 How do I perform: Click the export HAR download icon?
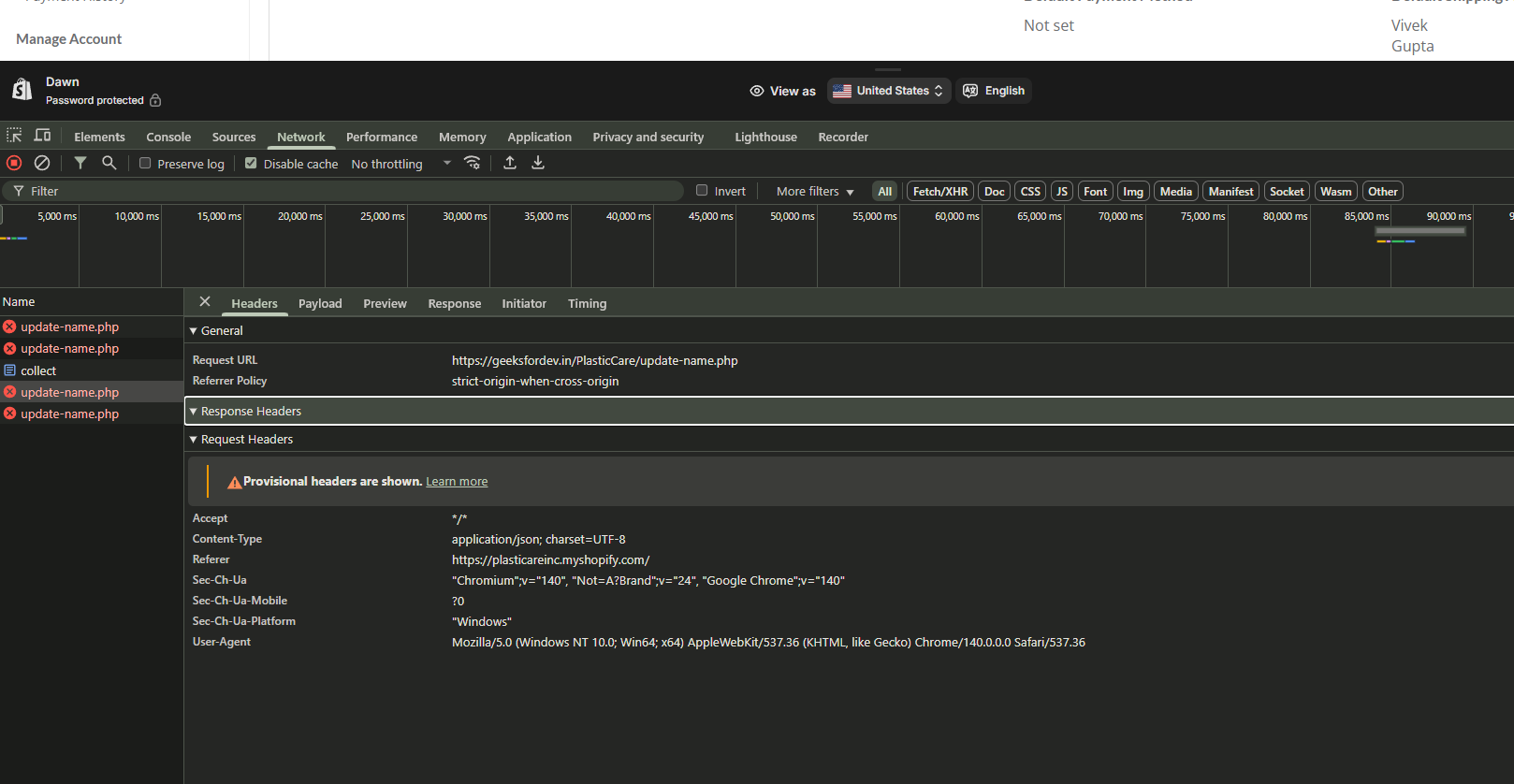538,163
